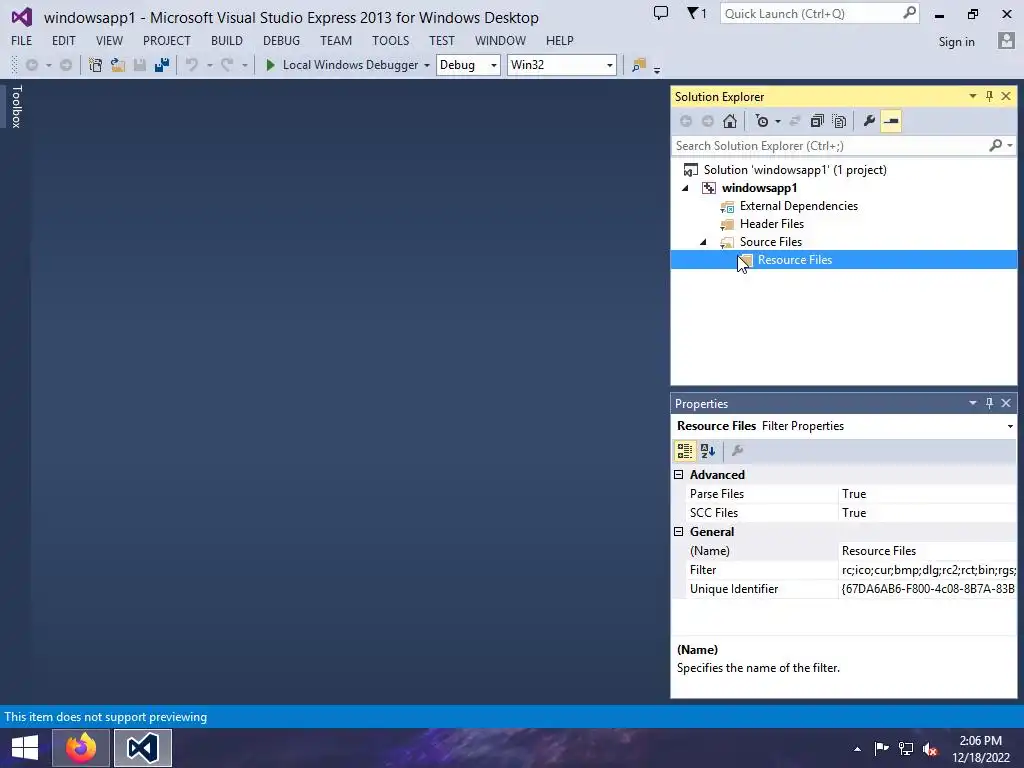
Task: Select the Header Files folder
Action: [771, 224]
